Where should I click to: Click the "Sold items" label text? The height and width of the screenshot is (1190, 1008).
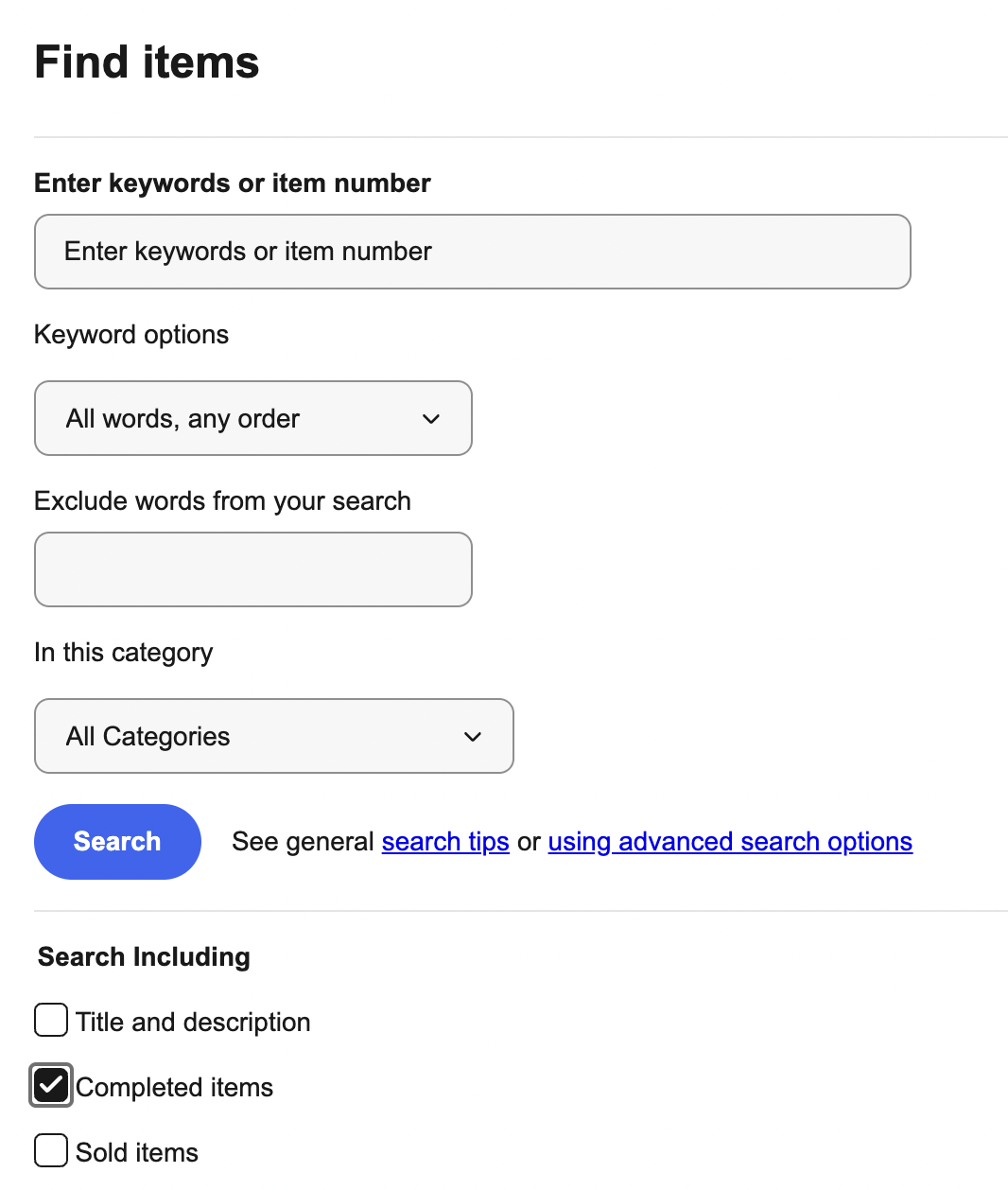137,1153
